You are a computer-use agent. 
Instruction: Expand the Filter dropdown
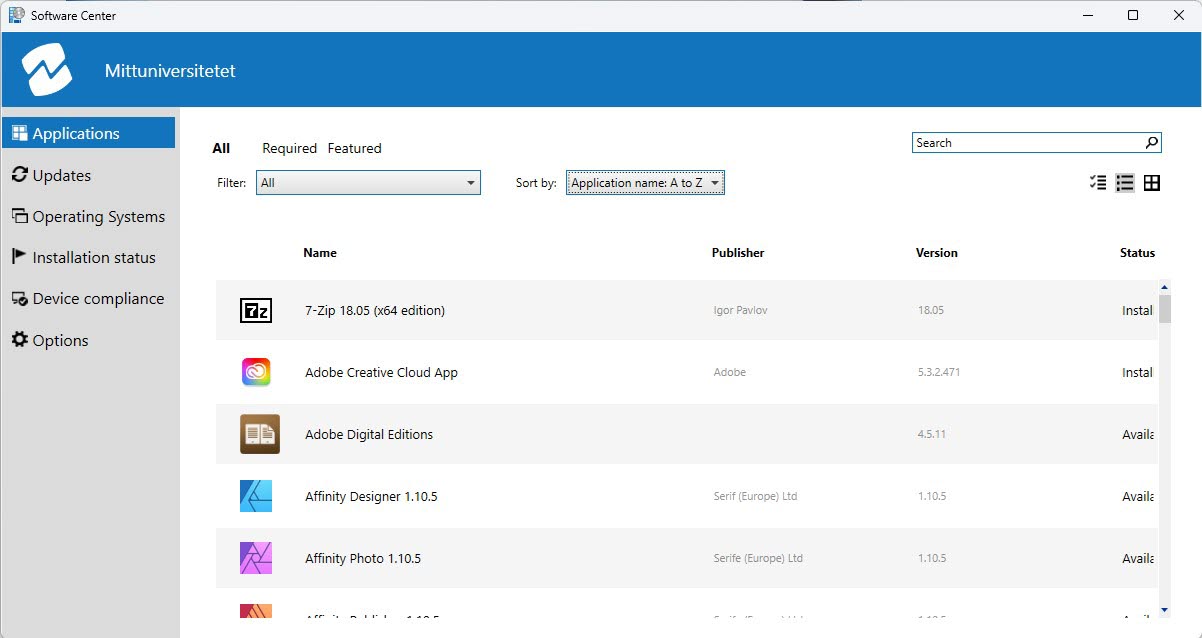tap(368, 183)
